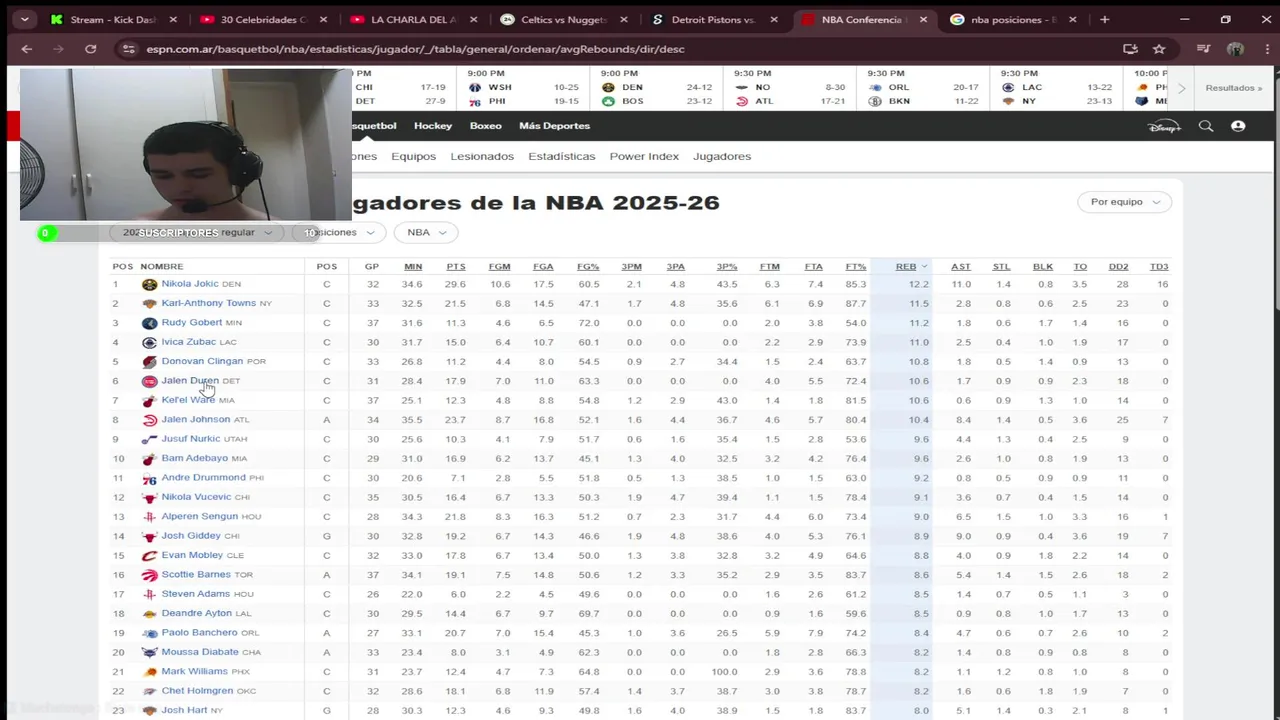The height and width of the screenshot is (720, 1280).
Task: Open Chet Holmgren player page
Action: [x=197, y=691]
